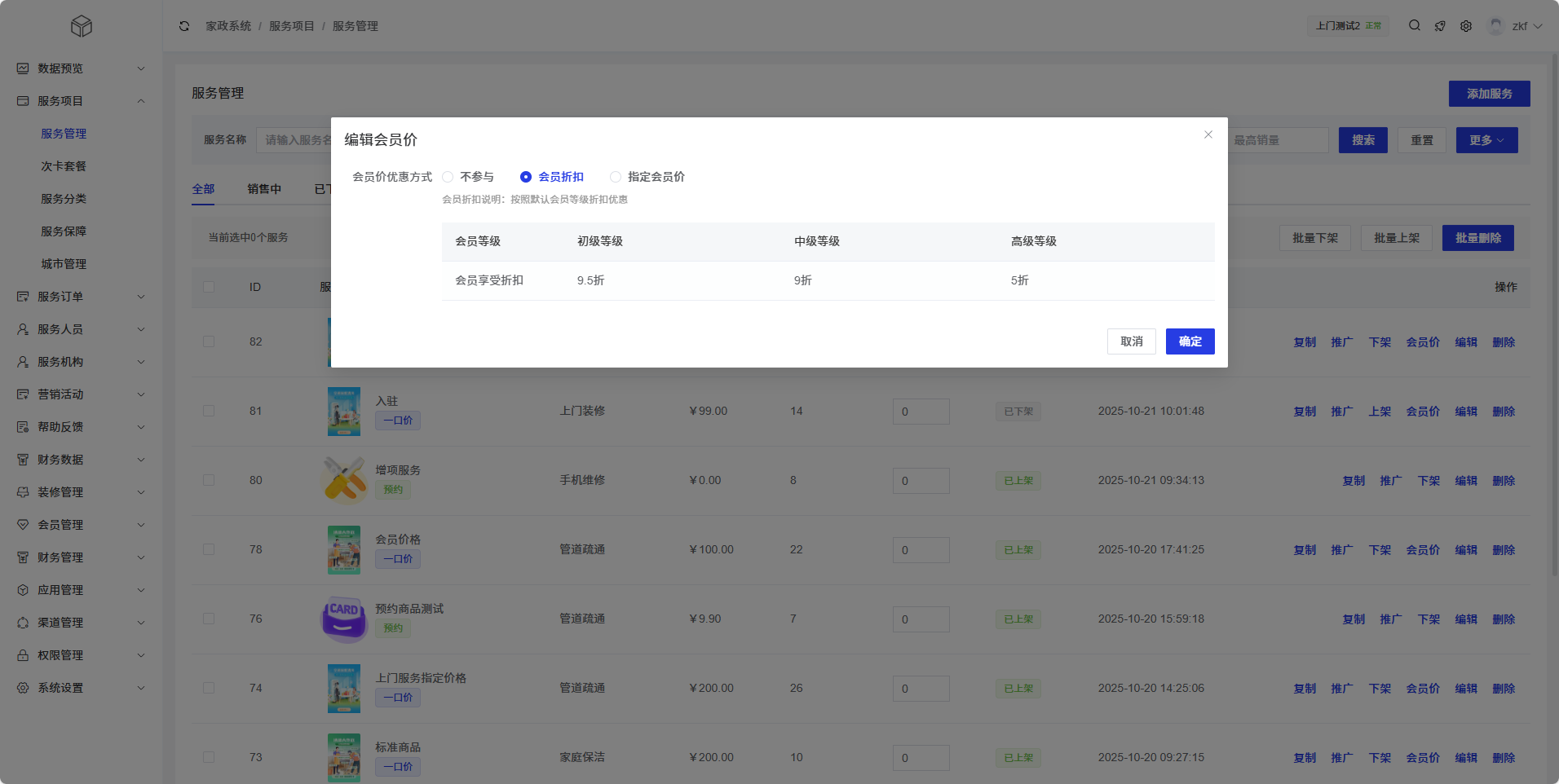Click the cube logo in sidebar
The width and height of the screenshot is (1559, 784).
pyautogui.click(x=82, y=26)
